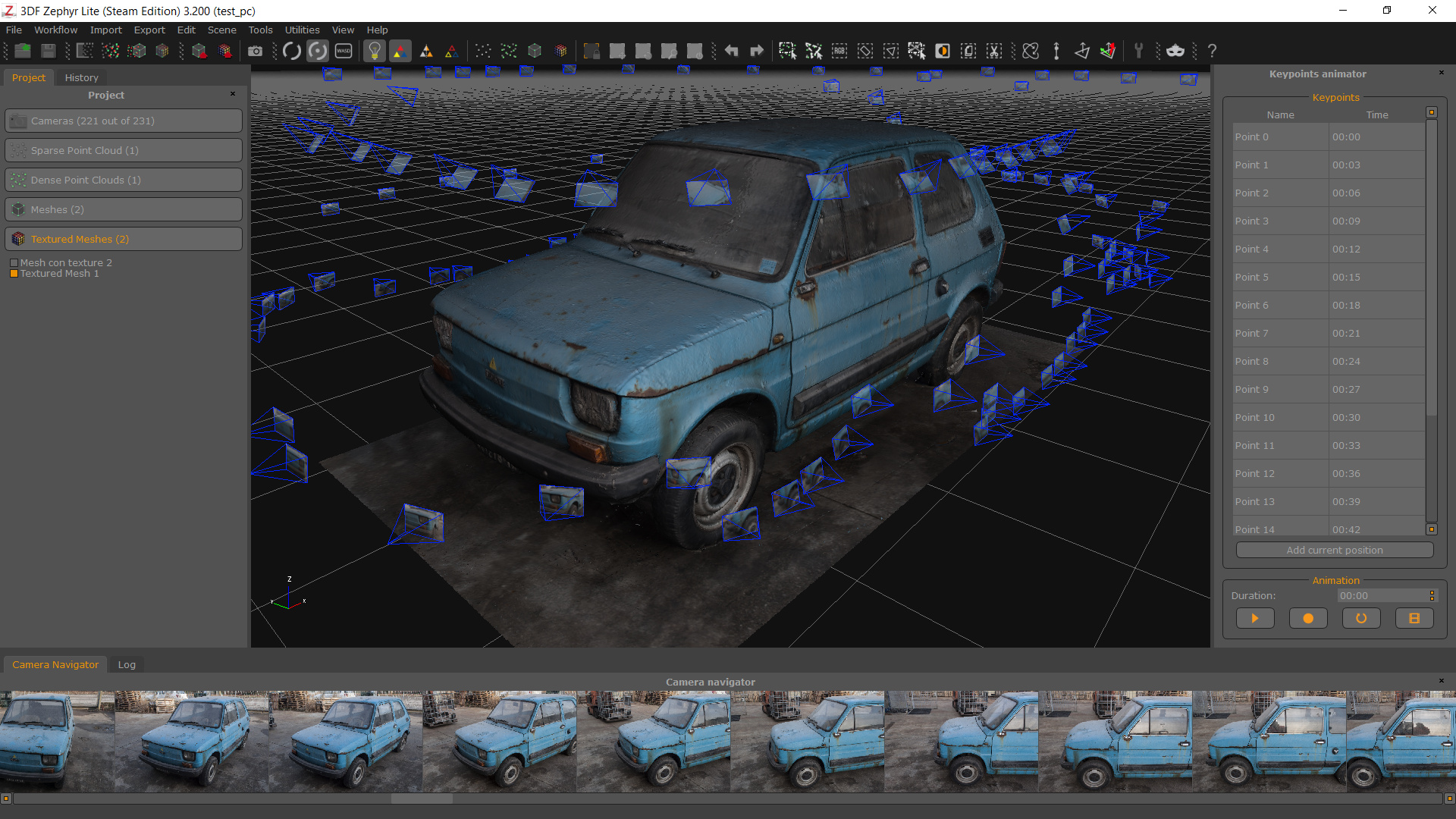Take a screenshot with the camera icon

pos(256,51)
